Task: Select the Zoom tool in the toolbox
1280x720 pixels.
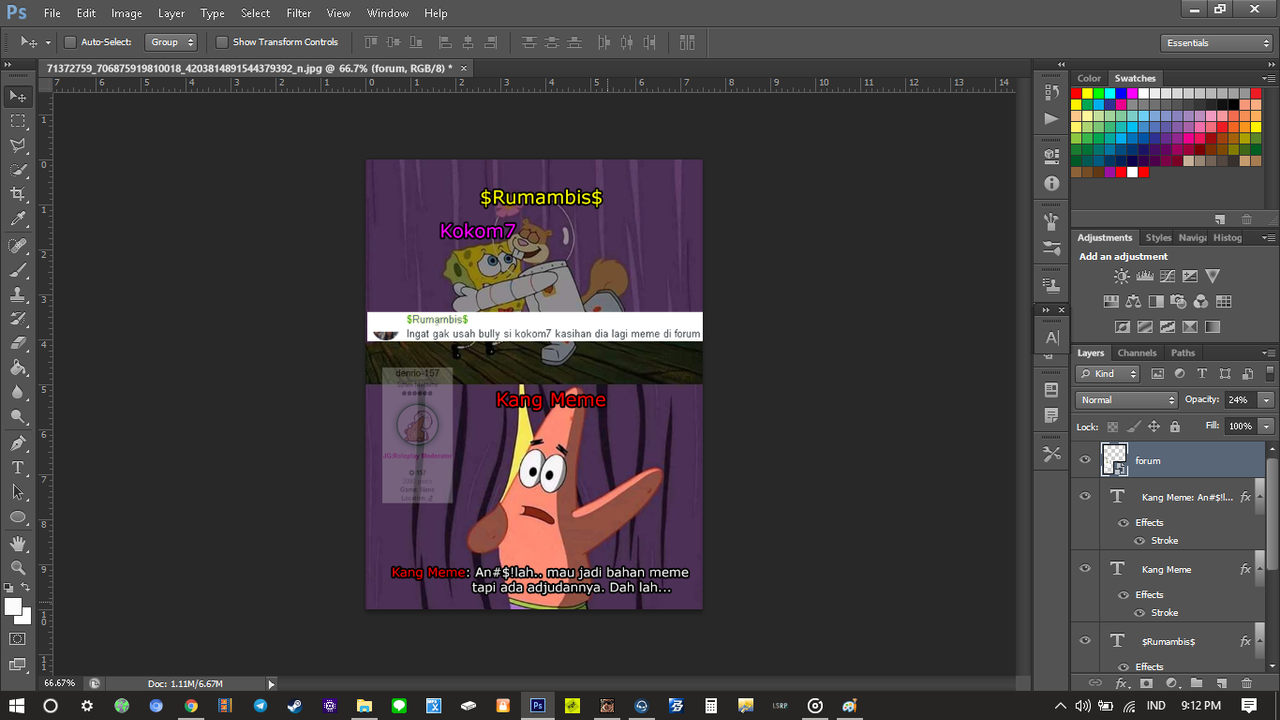Action: (x=18, y=568)
